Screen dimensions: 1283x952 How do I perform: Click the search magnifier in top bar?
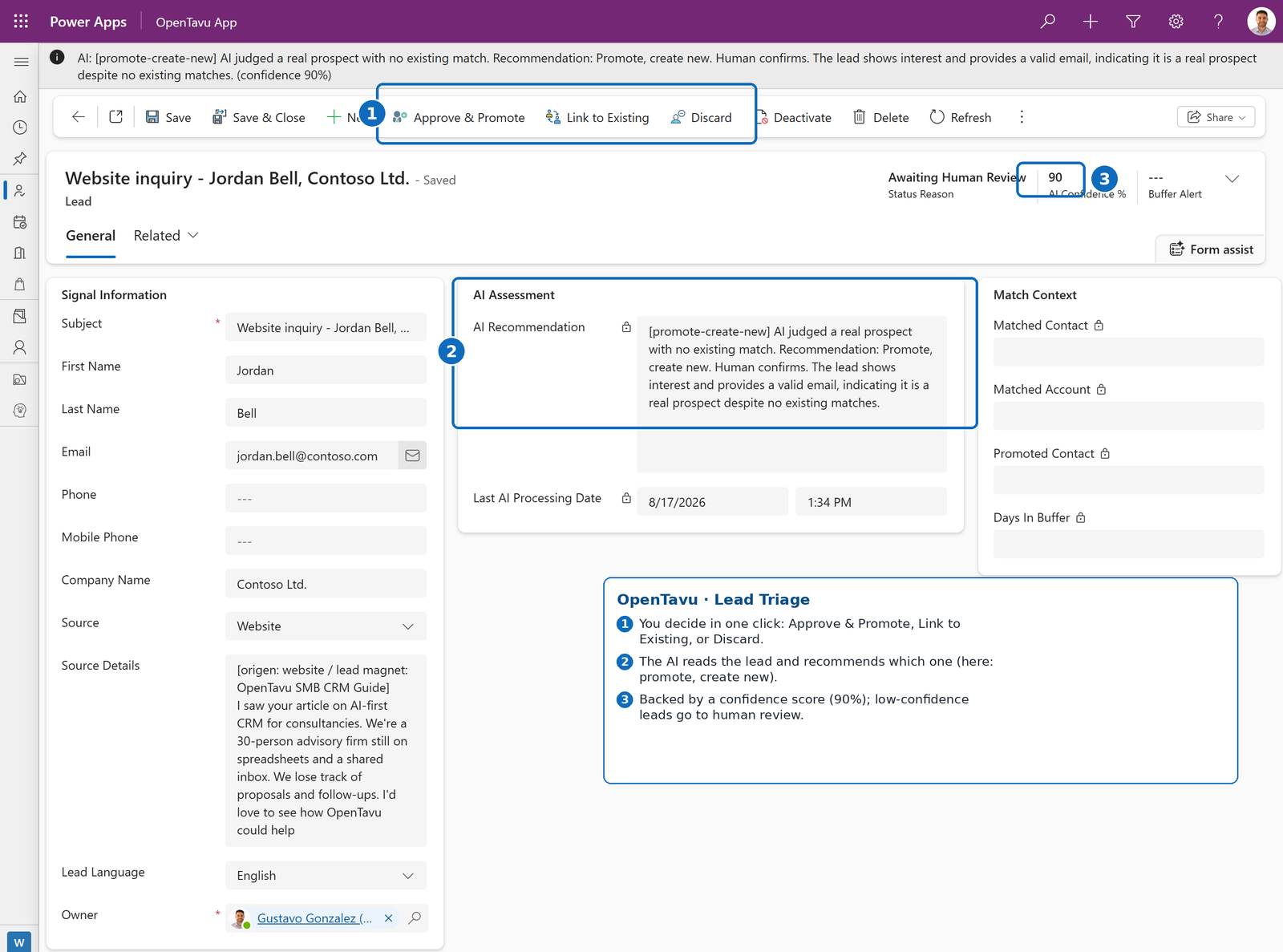(x=1047, y=22)
